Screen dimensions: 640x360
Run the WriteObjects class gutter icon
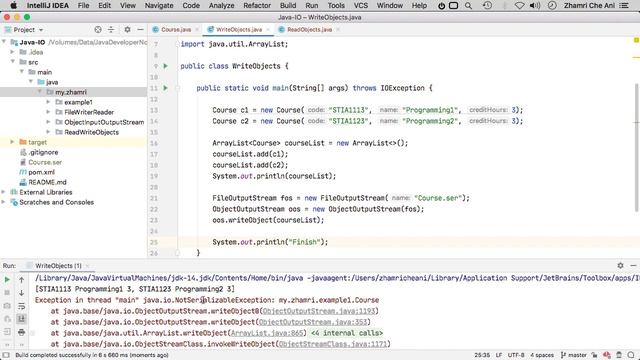(x=165, y=66)
